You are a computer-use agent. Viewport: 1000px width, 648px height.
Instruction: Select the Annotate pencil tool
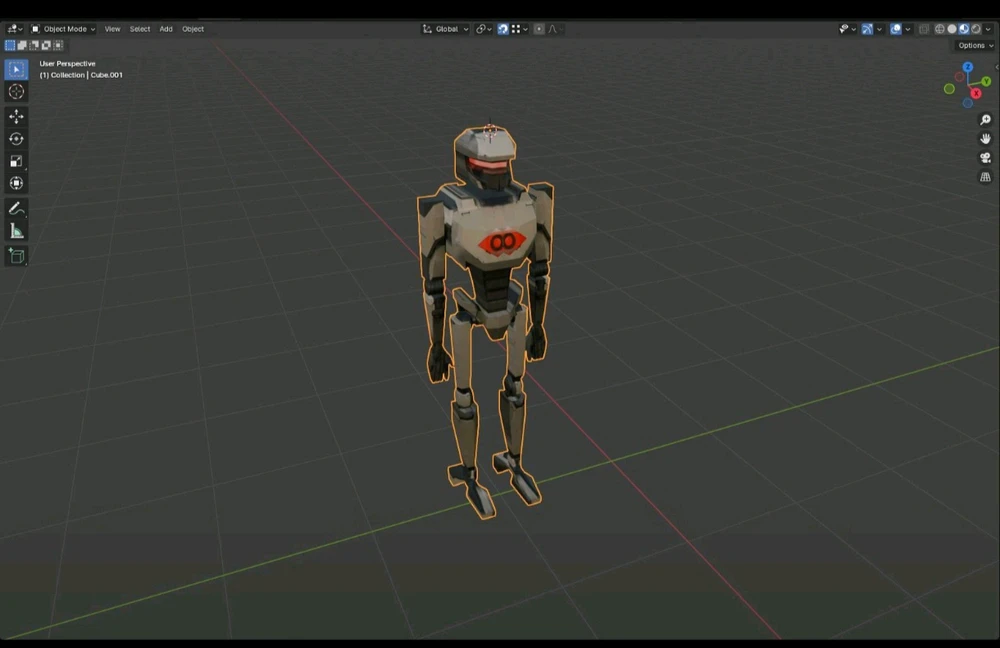pyautogui.click(x=16, y=209)
